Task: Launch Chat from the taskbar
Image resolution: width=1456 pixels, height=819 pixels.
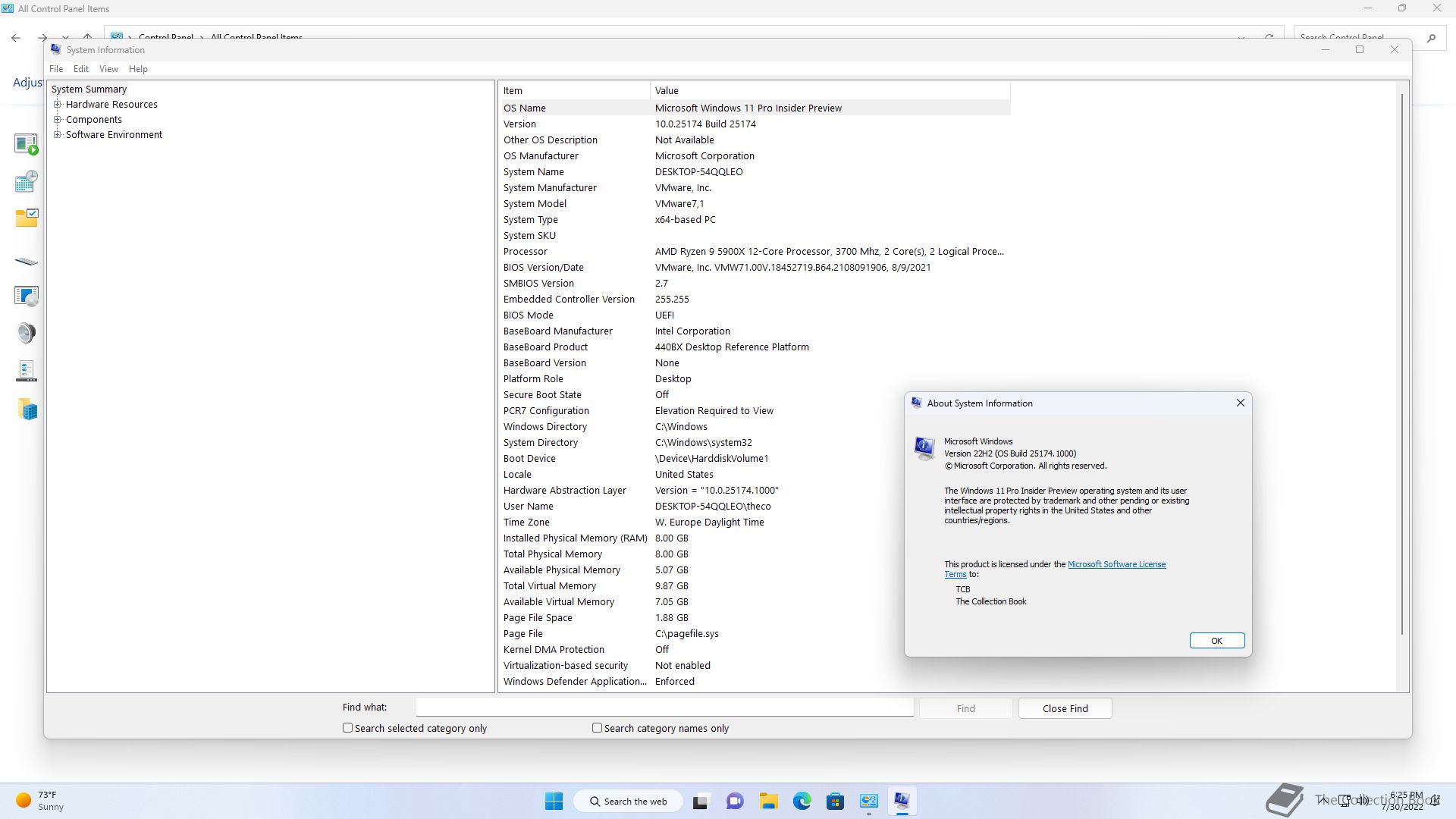Action: pyautogui.click(x=735, y=801)
